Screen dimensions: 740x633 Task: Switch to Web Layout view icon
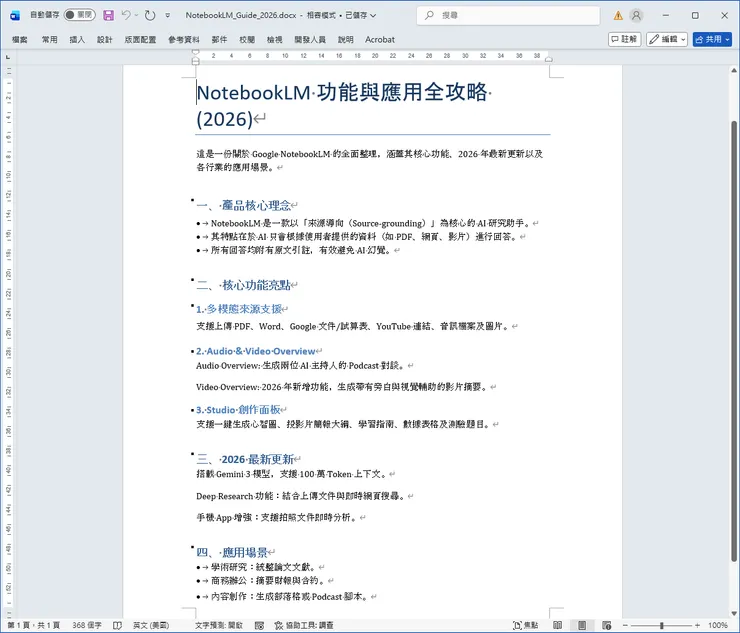click(x=606, y=625)
